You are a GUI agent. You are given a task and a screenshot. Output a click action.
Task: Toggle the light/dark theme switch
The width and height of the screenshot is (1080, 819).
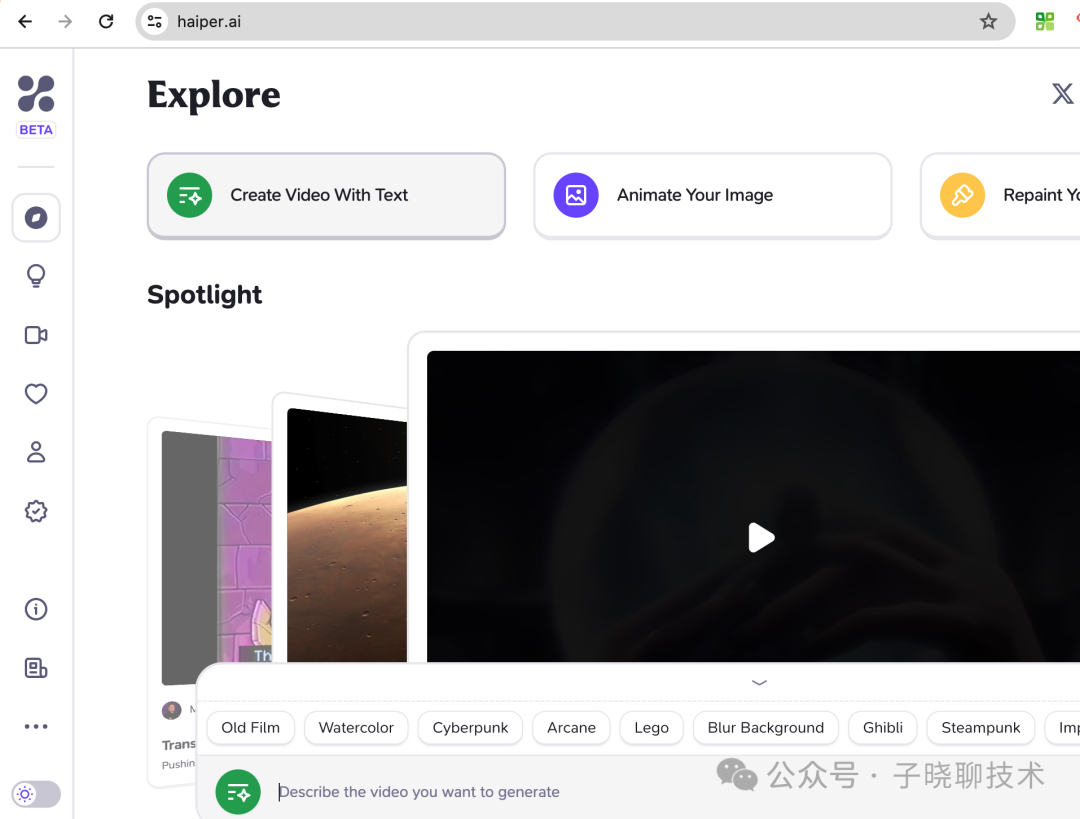click(36, 794)
